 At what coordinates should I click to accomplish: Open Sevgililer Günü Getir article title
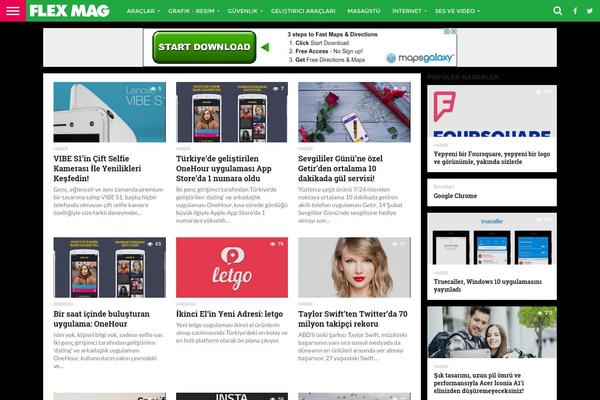340,168
